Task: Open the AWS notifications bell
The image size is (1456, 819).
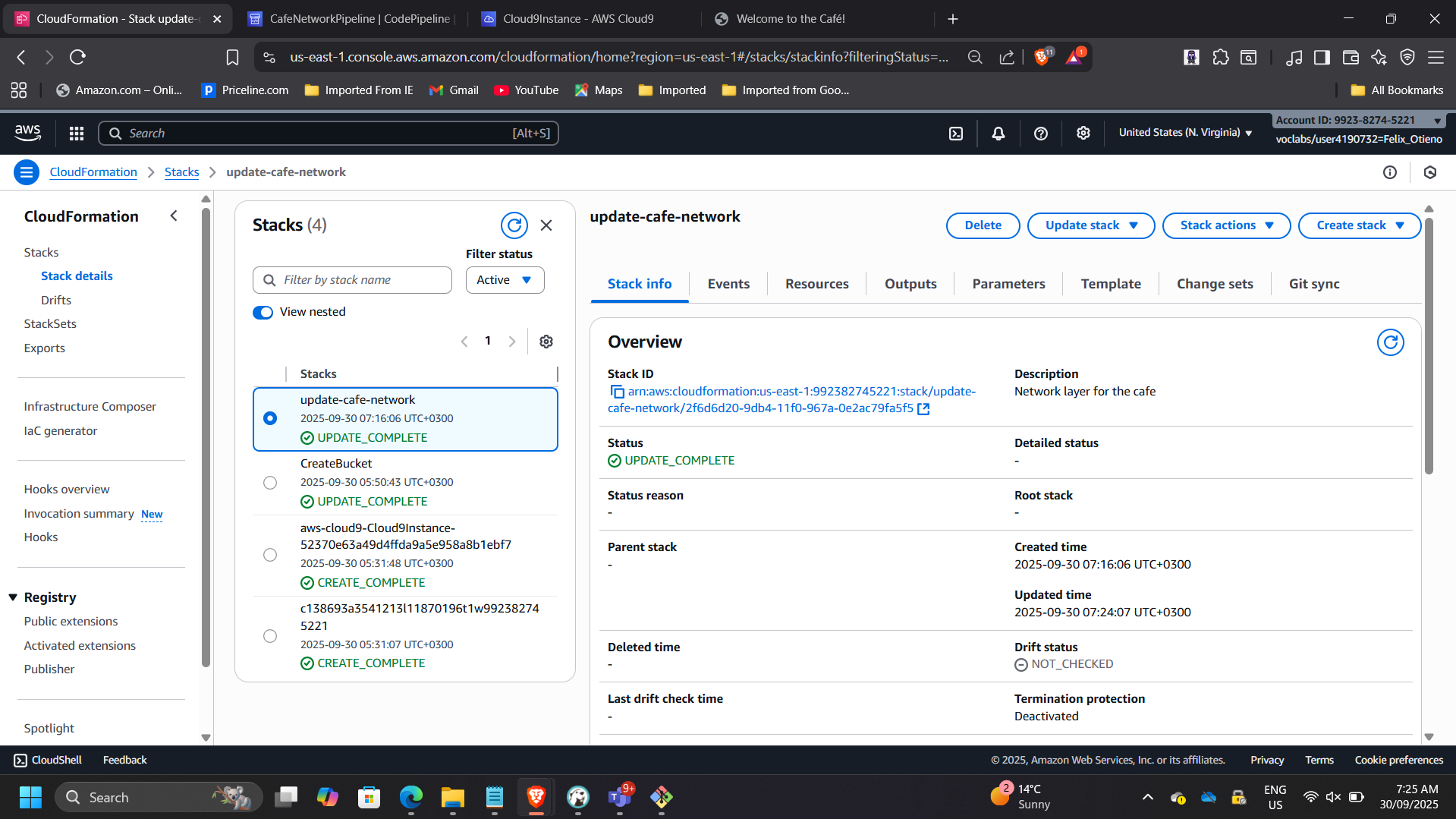Action: click(998, 134)
